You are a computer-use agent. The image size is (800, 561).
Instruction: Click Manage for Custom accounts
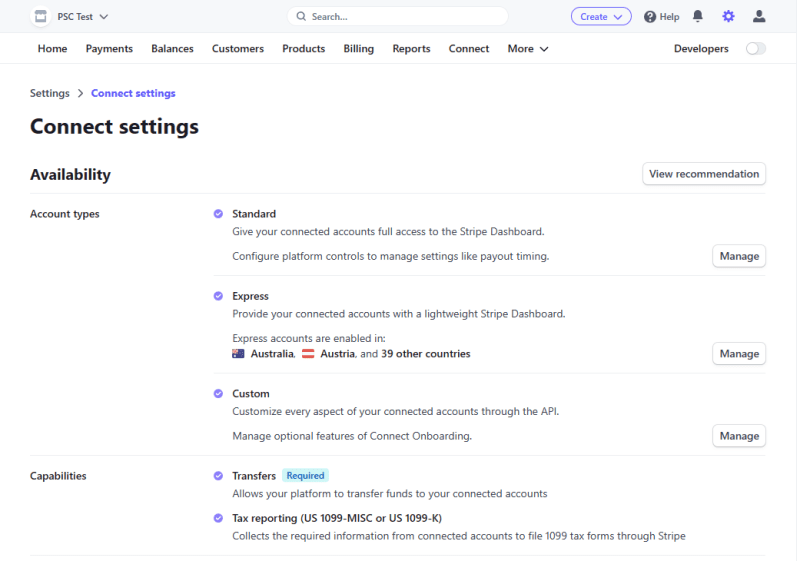point(739,436)
